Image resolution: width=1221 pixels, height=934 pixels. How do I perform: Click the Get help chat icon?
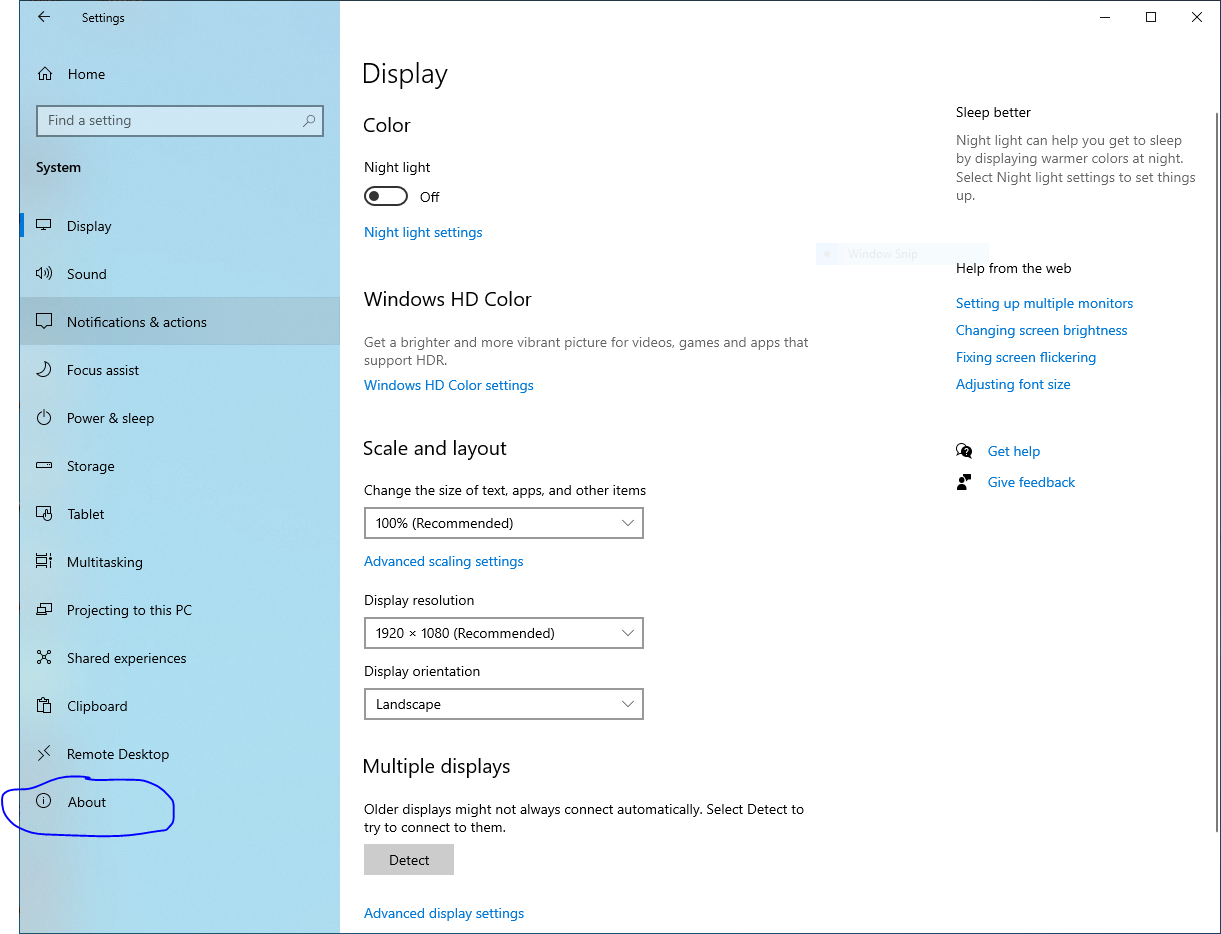click(x=964, y=451)
